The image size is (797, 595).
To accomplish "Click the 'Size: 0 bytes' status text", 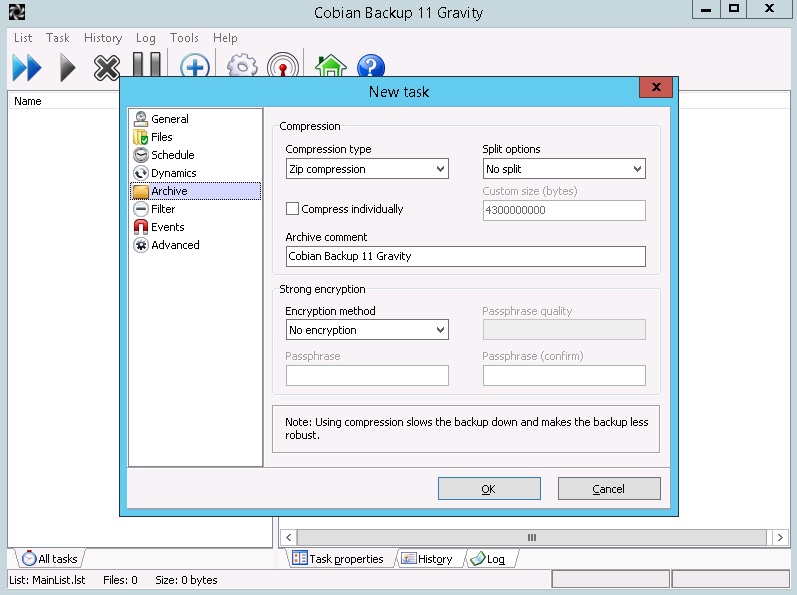I will tap(186, 580).
